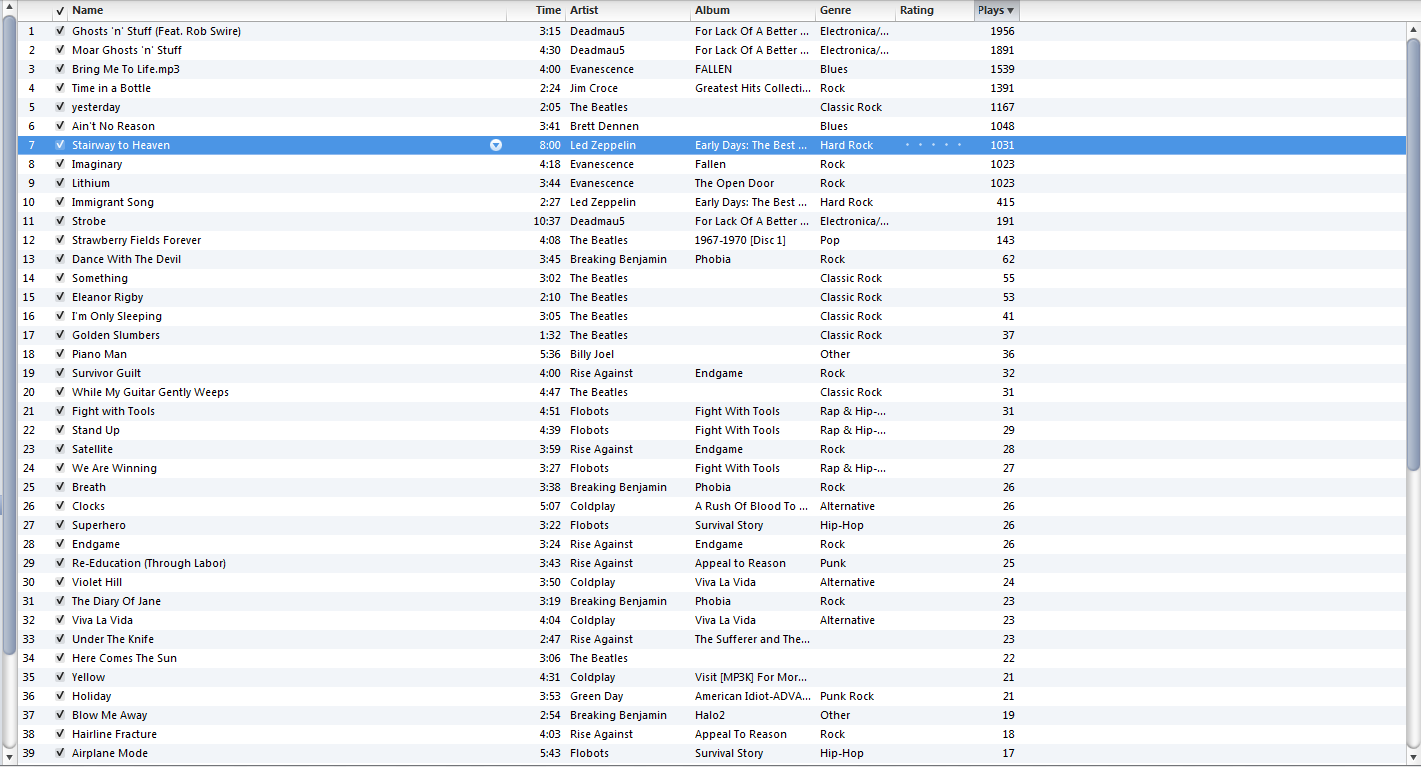Select the song Hairline Fracture
The image size is (1421, 767).
(114, 734)
